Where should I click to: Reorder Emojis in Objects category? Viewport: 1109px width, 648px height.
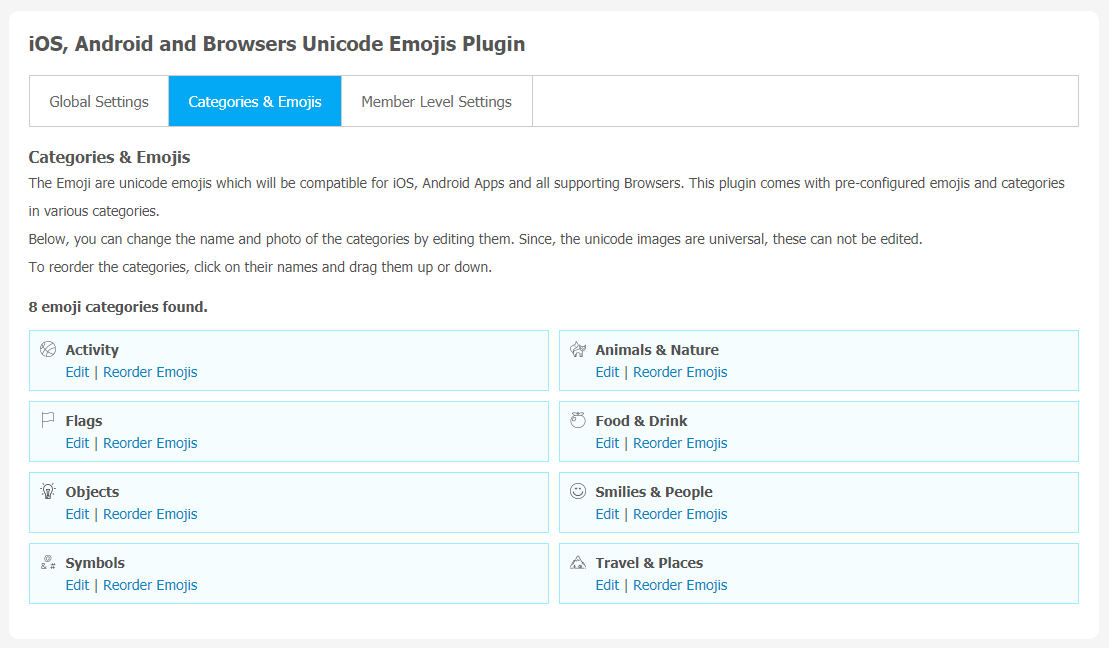coord(150,514)
